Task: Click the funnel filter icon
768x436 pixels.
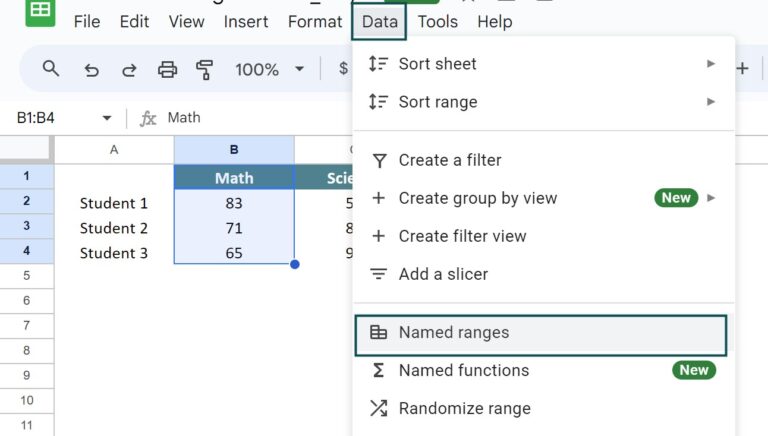Action: (379, 160)
